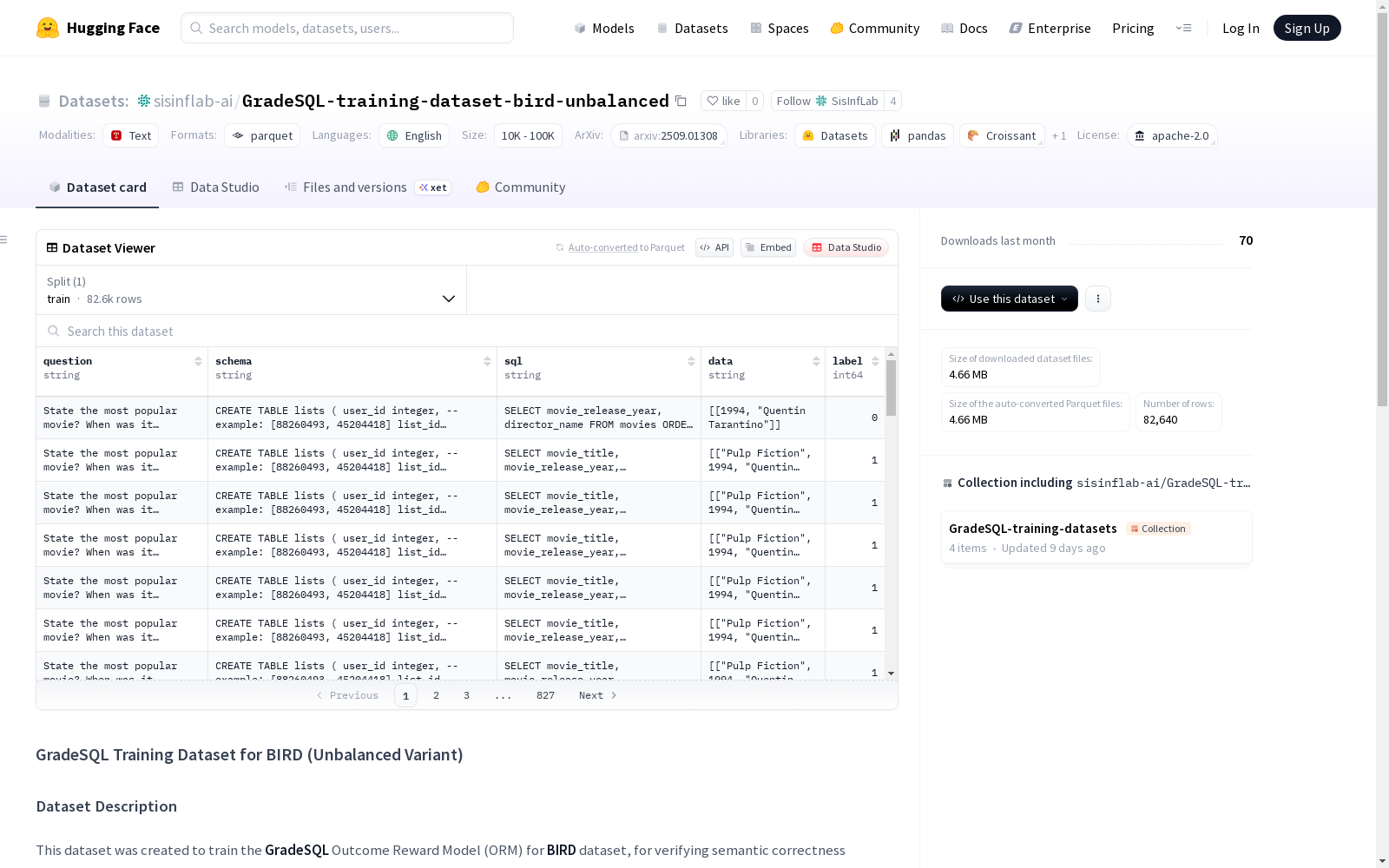Click the current page 1 button
Viewport: 1389px width, 868px height.
click(405, 695)
